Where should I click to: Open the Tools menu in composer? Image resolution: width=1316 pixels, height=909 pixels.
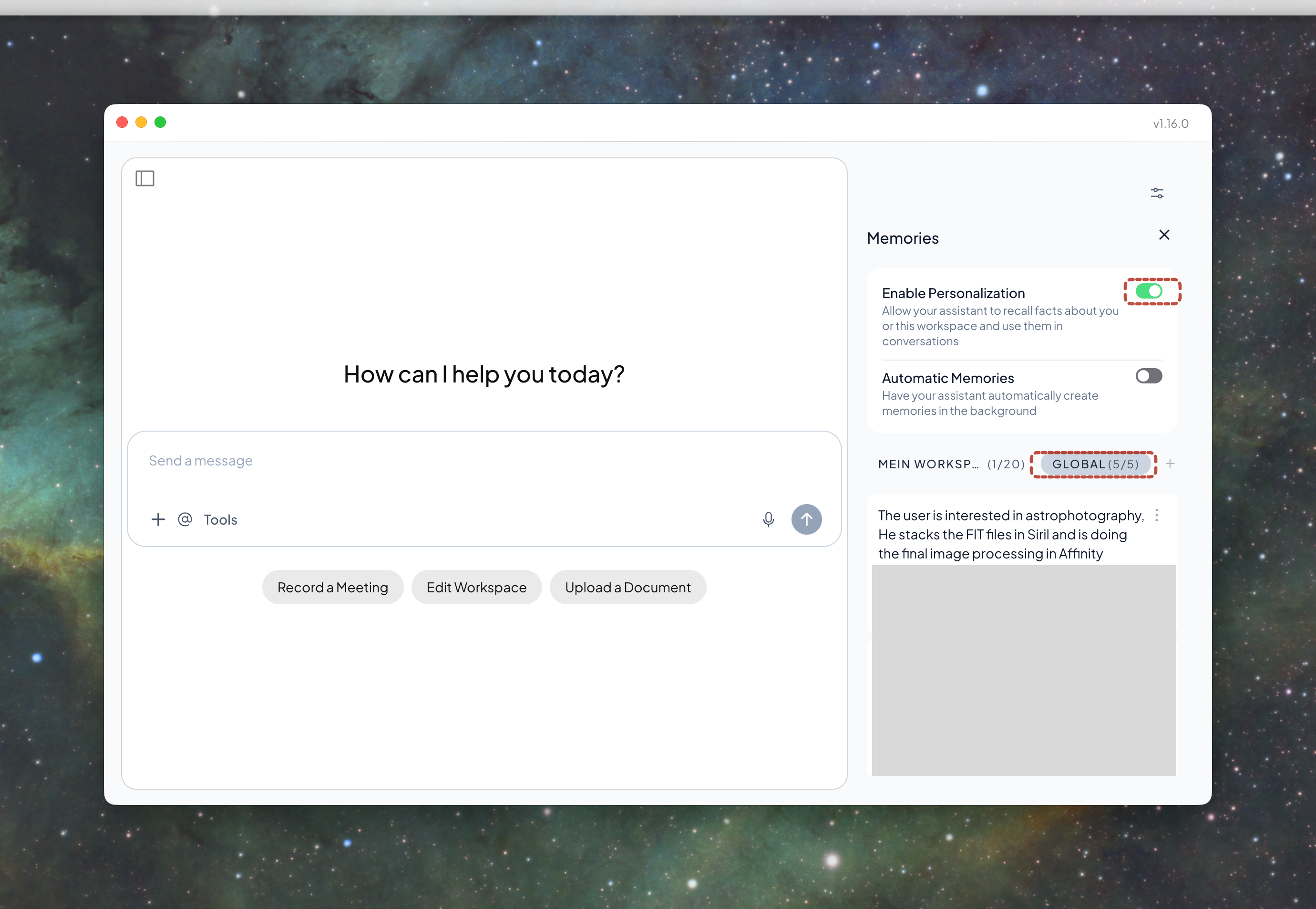[x=220, y=520]
